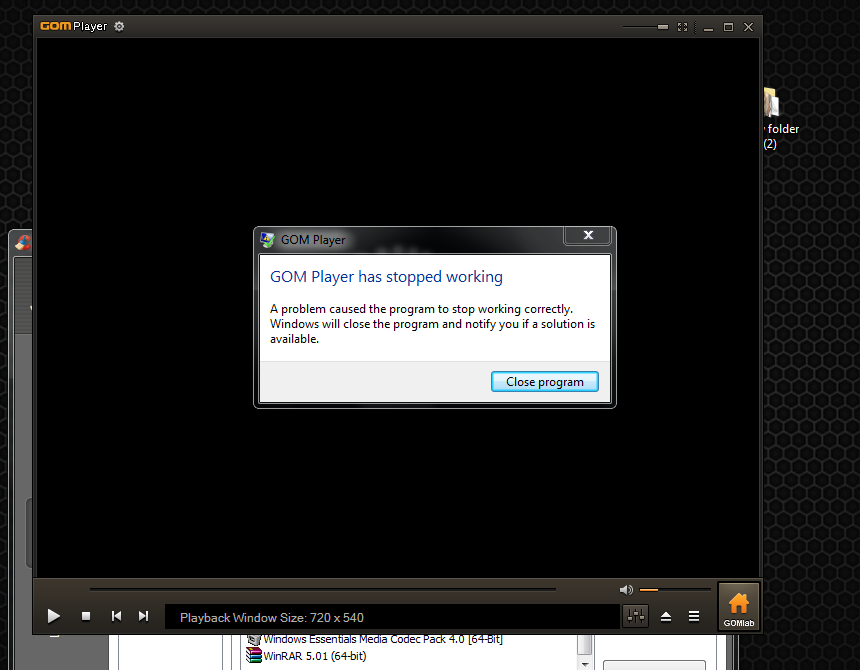Click the GOM Player has stopped working heading
This screenshot has width=860, height=670.
pyautogui.click(x=386, y=277)
